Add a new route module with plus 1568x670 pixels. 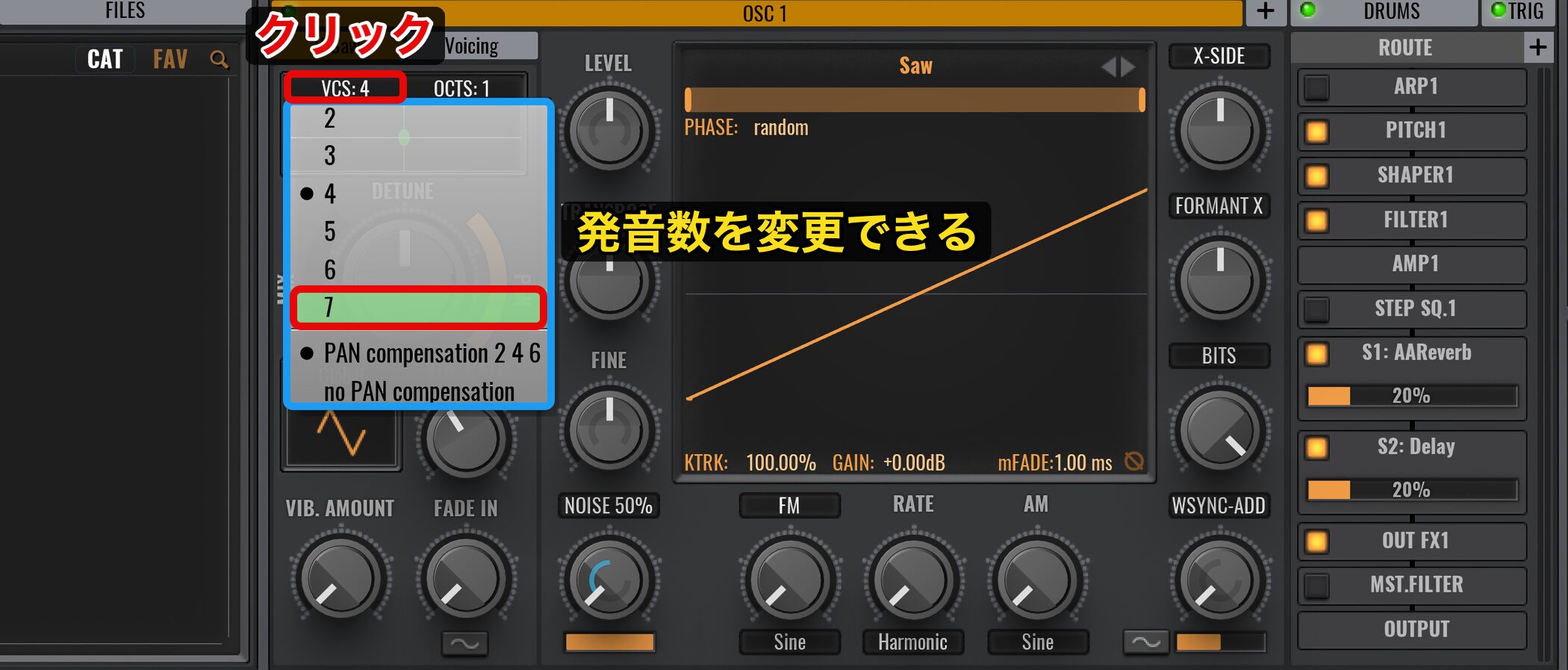pos(1537,47)
